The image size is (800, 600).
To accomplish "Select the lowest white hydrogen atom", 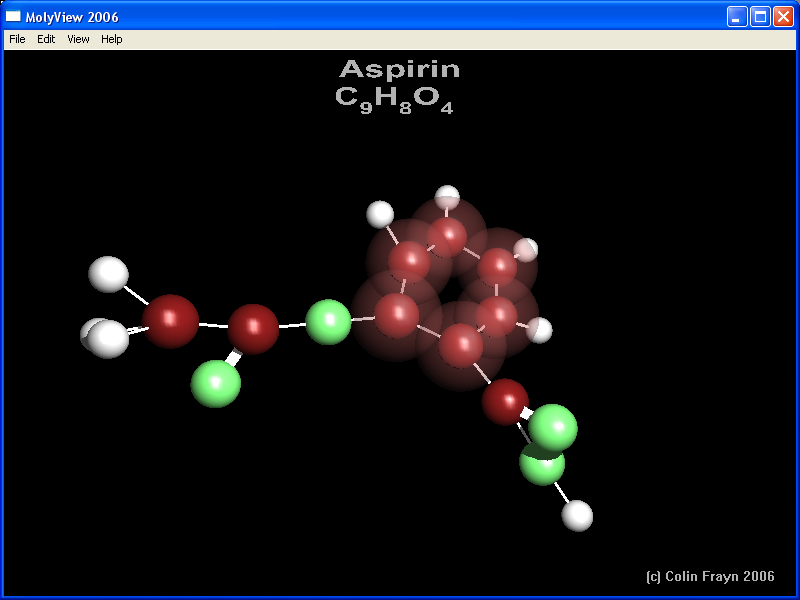I will point(577,516).
